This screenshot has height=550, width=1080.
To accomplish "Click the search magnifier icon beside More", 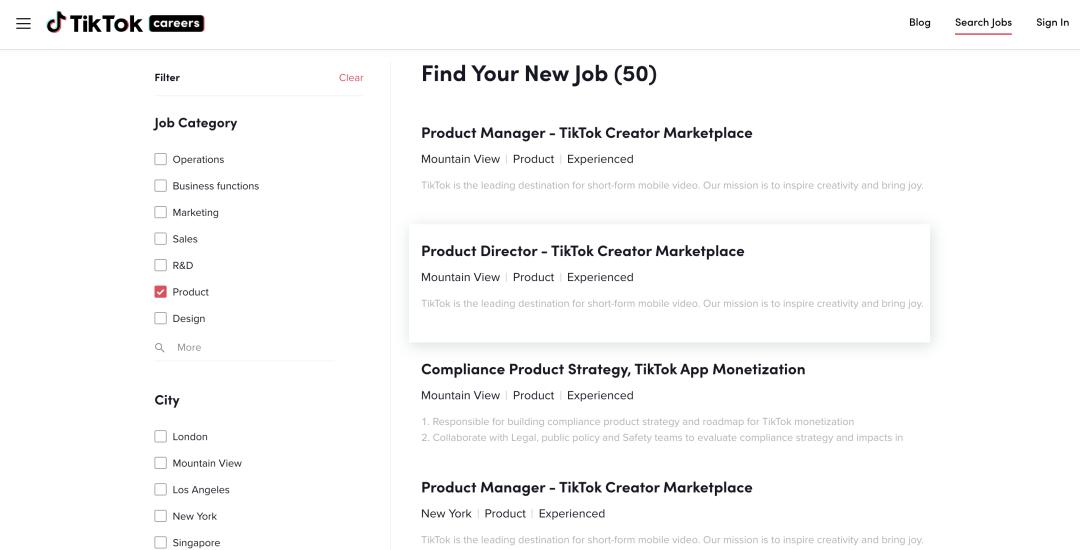I will (160, 348).
